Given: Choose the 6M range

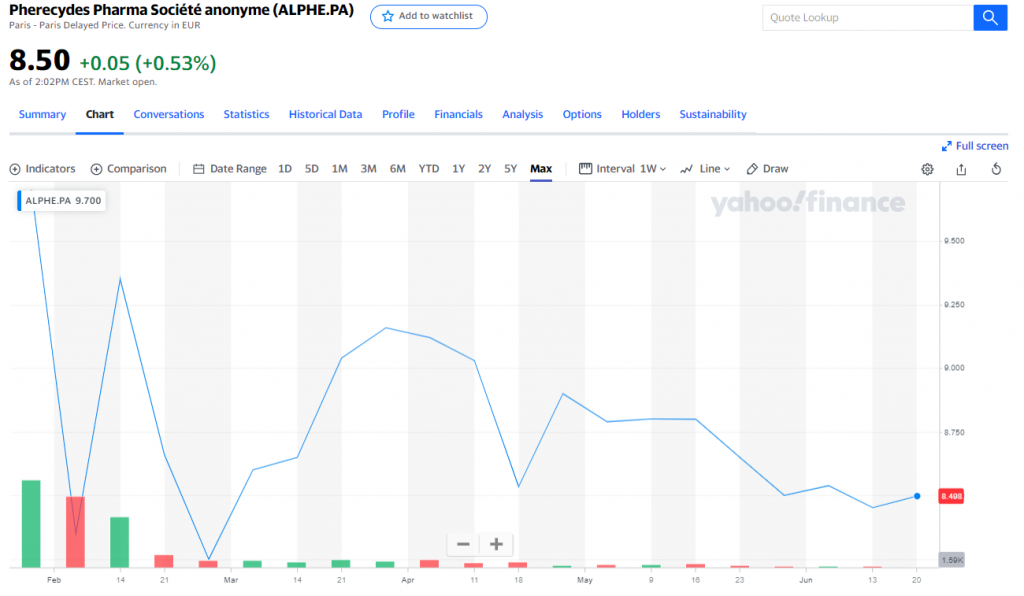Looking at the screenshot, I should pyautogui.click(x=398, y=169).
